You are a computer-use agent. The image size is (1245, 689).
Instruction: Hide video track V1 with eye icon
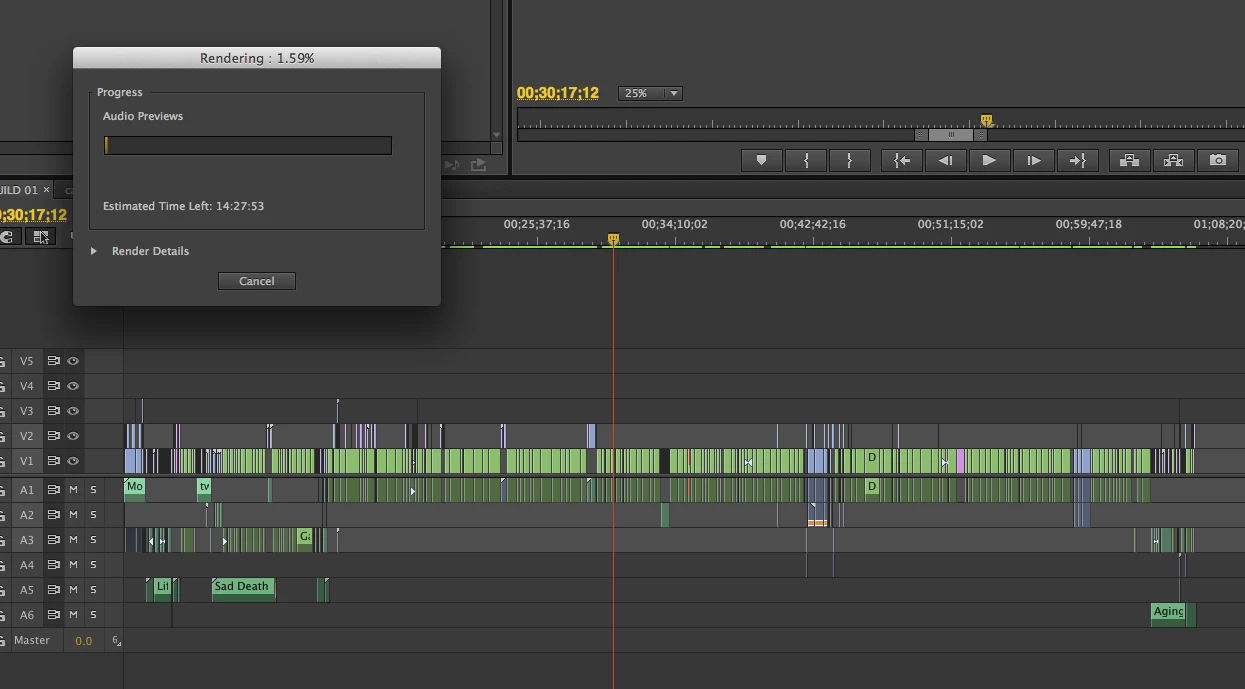[x=73, y=461]
